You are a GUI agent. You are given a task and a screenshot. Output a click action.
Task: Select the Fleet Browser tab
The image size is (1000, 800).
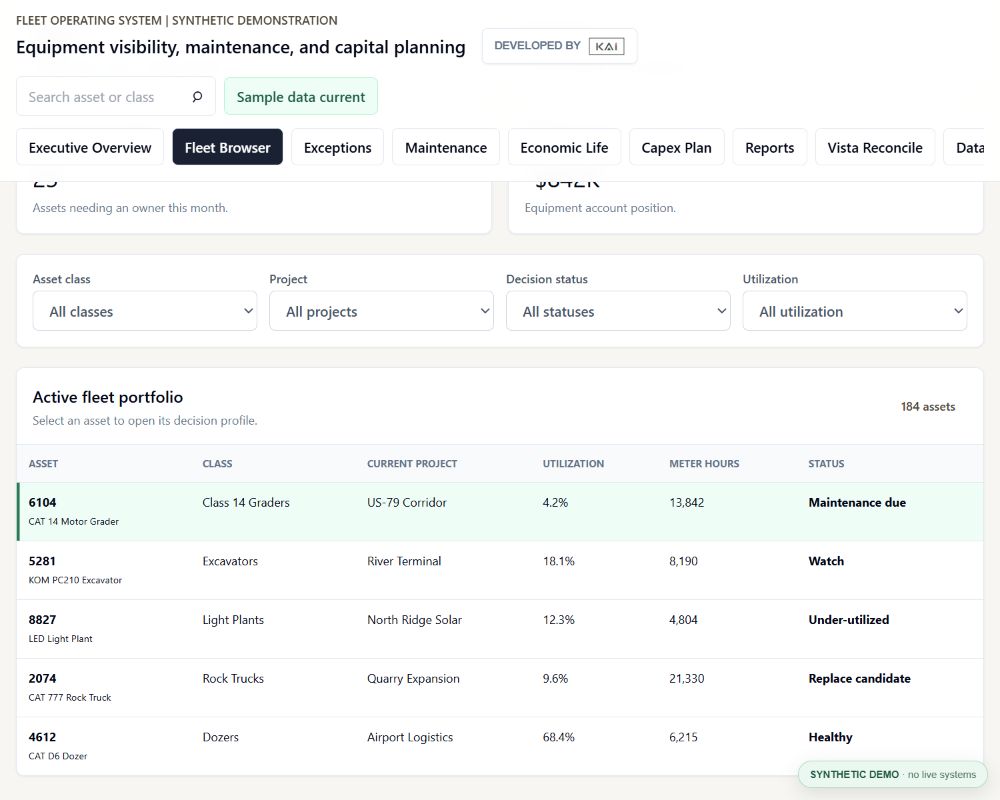point(228,147)
